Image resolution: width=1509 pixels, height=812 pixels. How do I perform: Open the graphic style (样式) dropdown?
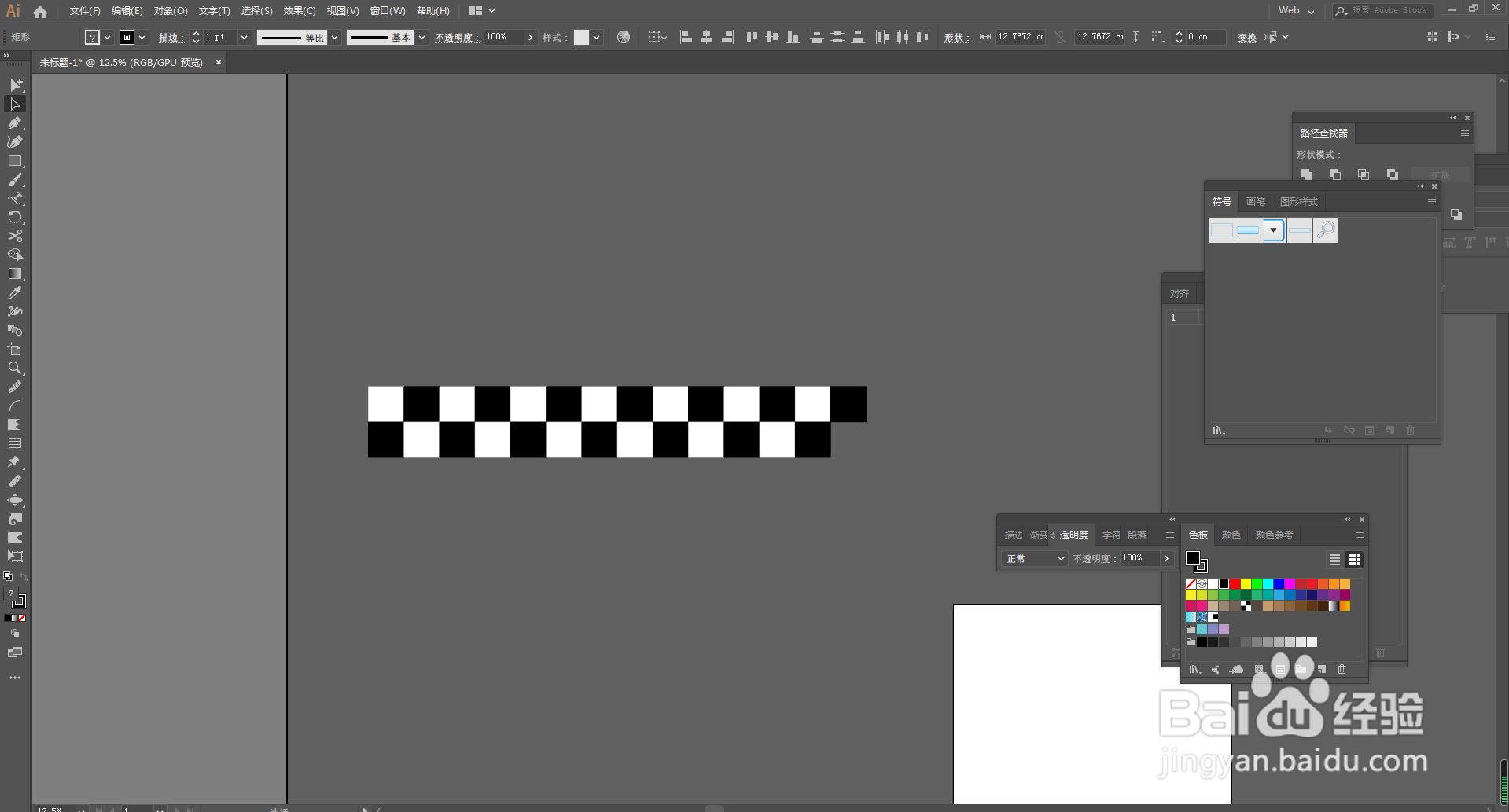(x=597, y=37)
